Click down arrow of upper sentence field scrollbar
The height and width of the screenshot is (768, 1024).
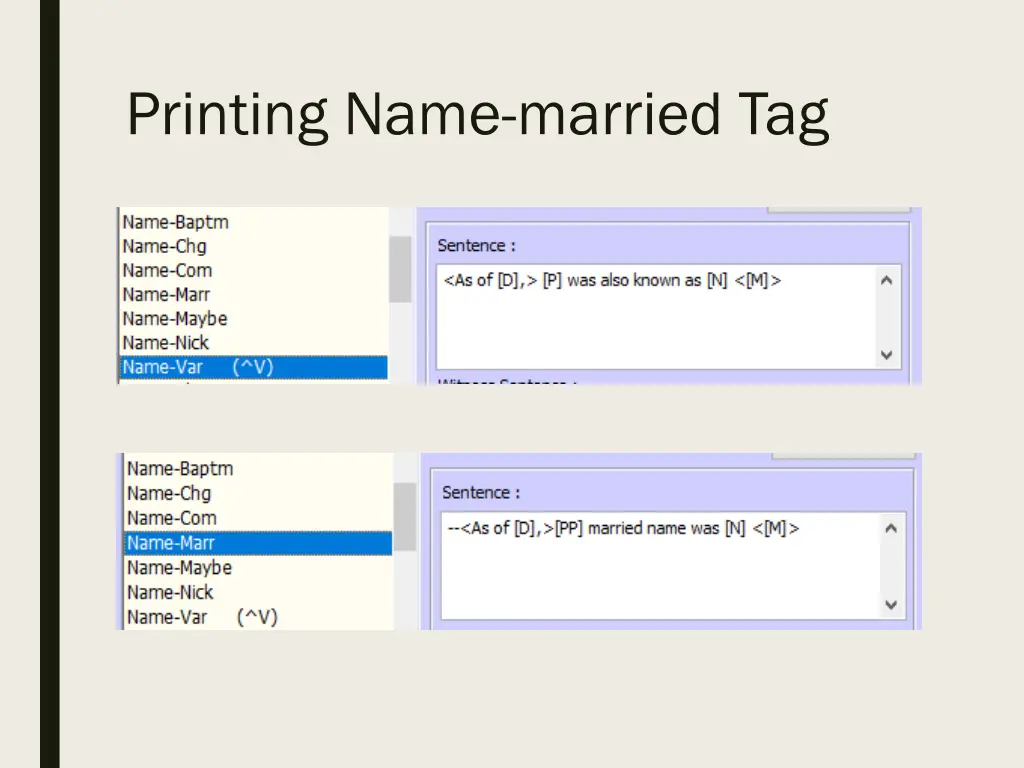887,355
